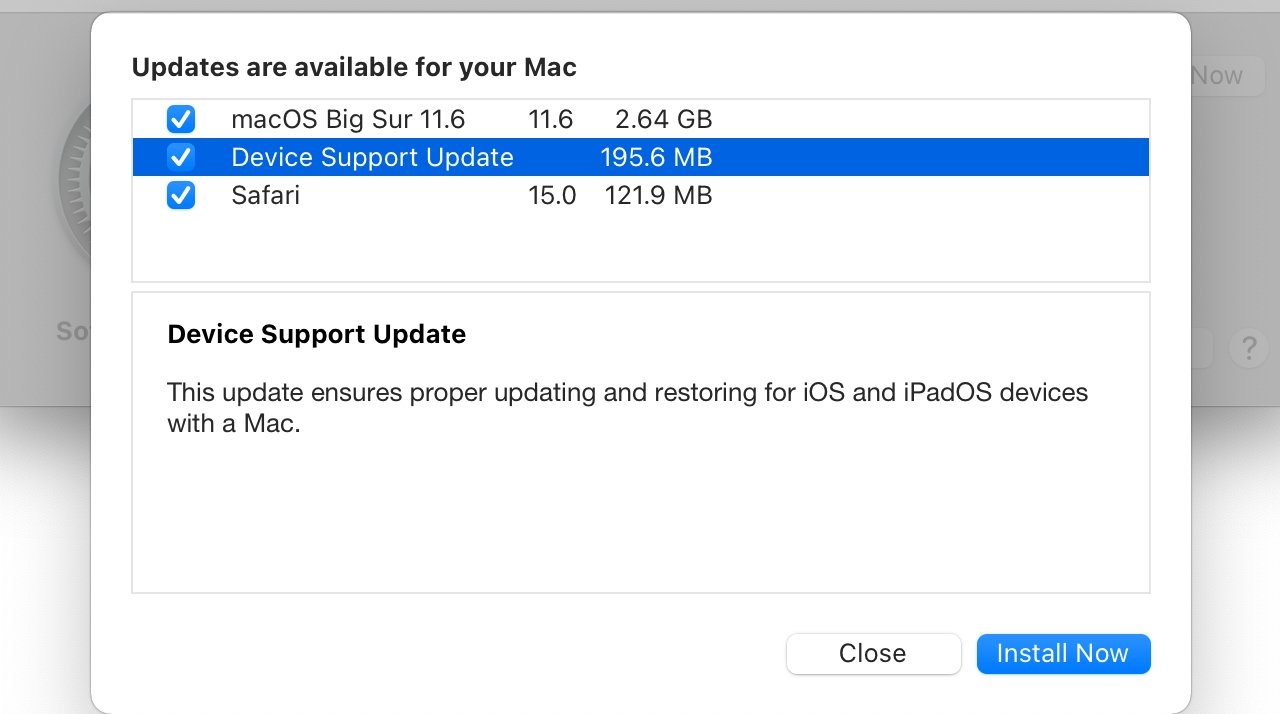Click the 195.6 MB size value
Image resolution: width=1280 pixels, height=714 pixels.
pyautogui.click(x=656, y=157)
